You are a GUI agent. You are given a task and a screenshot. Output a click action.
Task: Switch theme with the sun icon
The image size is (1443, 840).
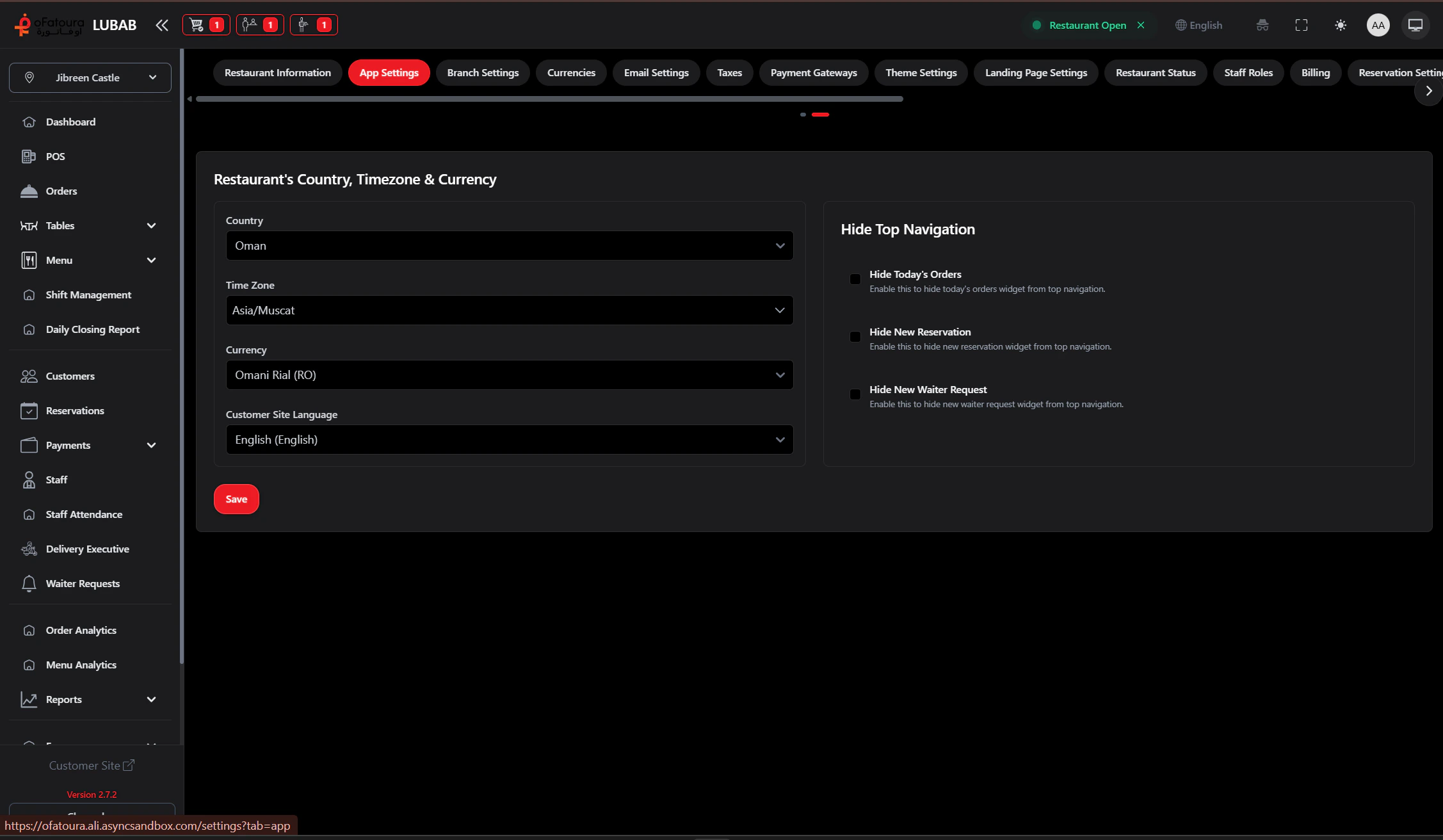pyautogui.click(x=1341, y=25)
